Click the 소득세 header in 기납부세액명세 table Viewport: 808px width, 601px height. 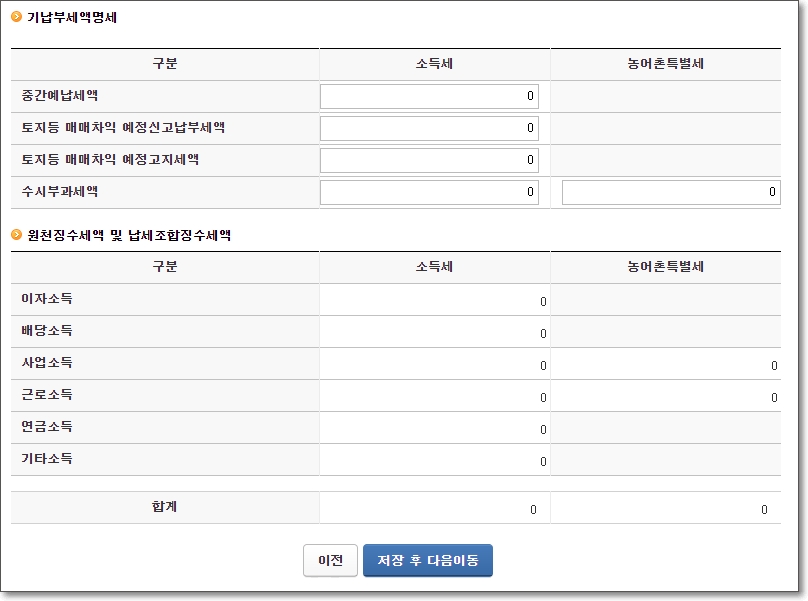tap(434, 64)
